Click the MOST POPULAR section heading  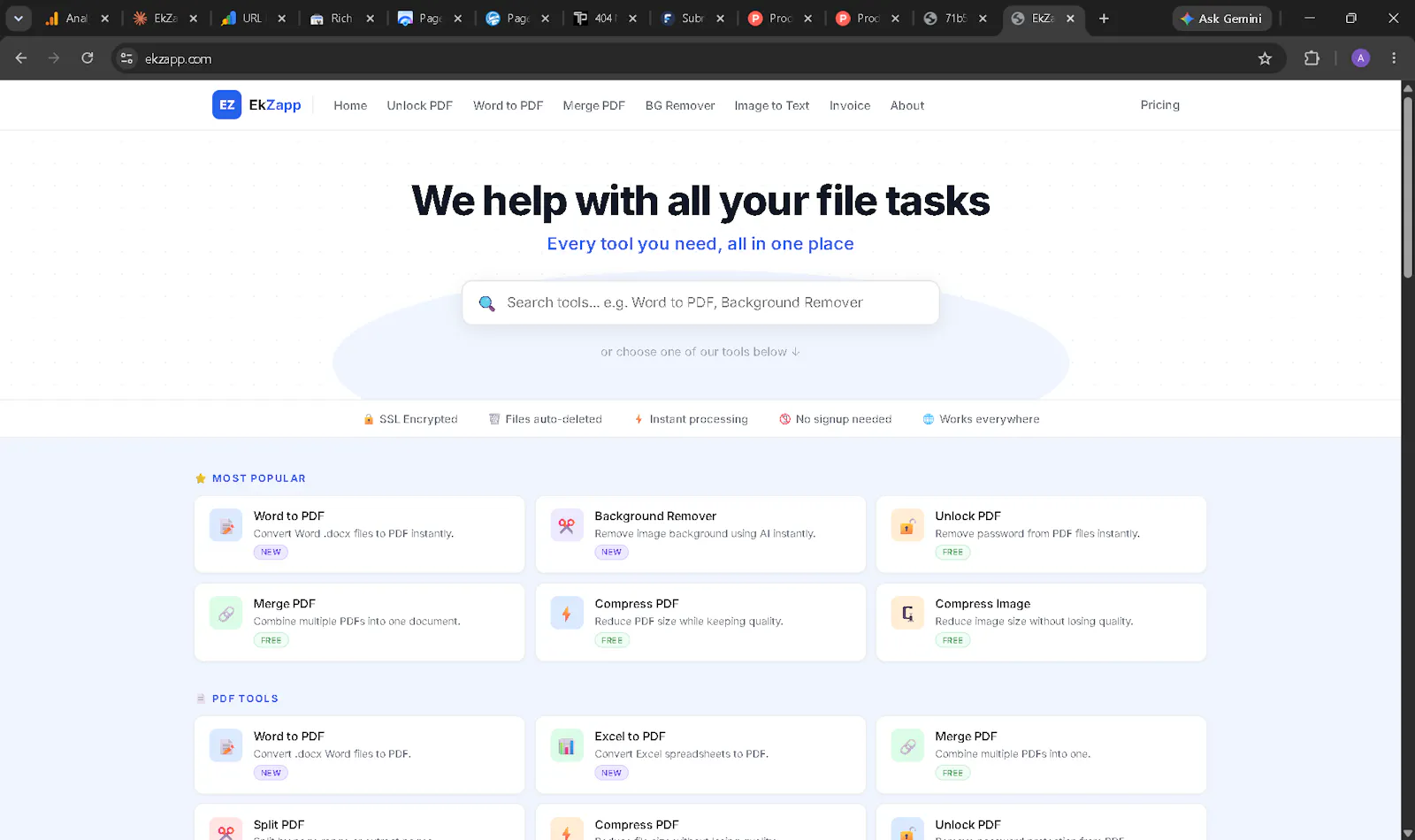click(x=259, y=478)
